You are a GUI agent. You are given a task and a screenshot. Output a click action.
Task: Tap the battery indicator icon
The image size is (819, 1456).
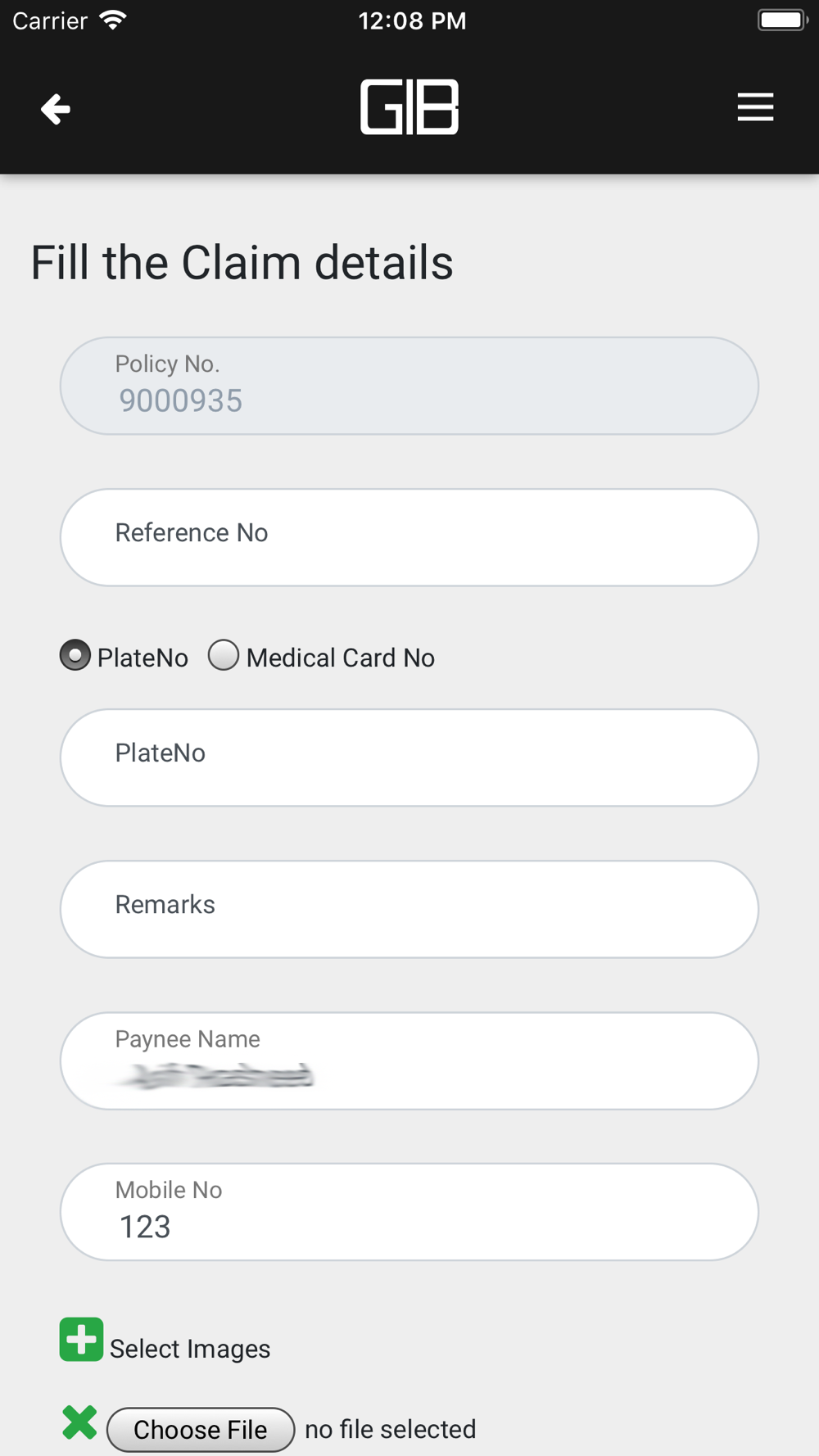point(782,20)
